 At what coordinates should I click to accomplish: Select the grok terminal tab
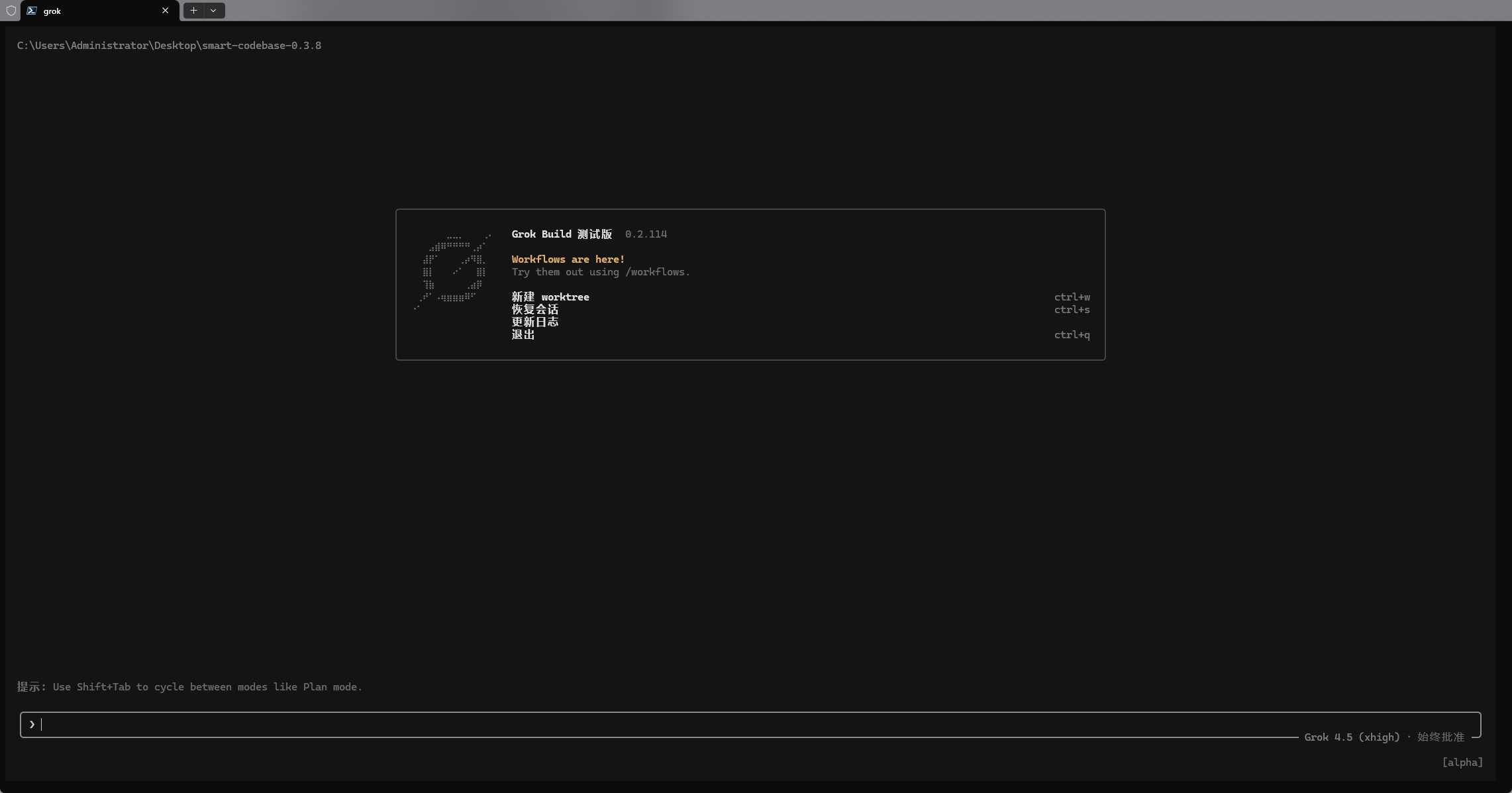[99, 11]
